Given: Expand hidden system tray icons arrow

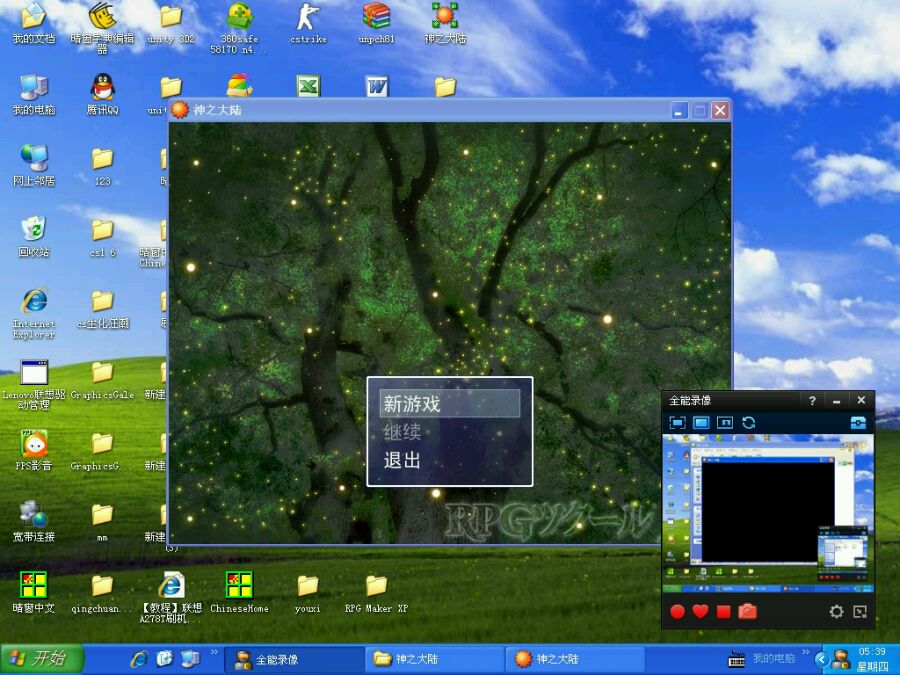Looking at the screenshot, I should coord(822,660).
